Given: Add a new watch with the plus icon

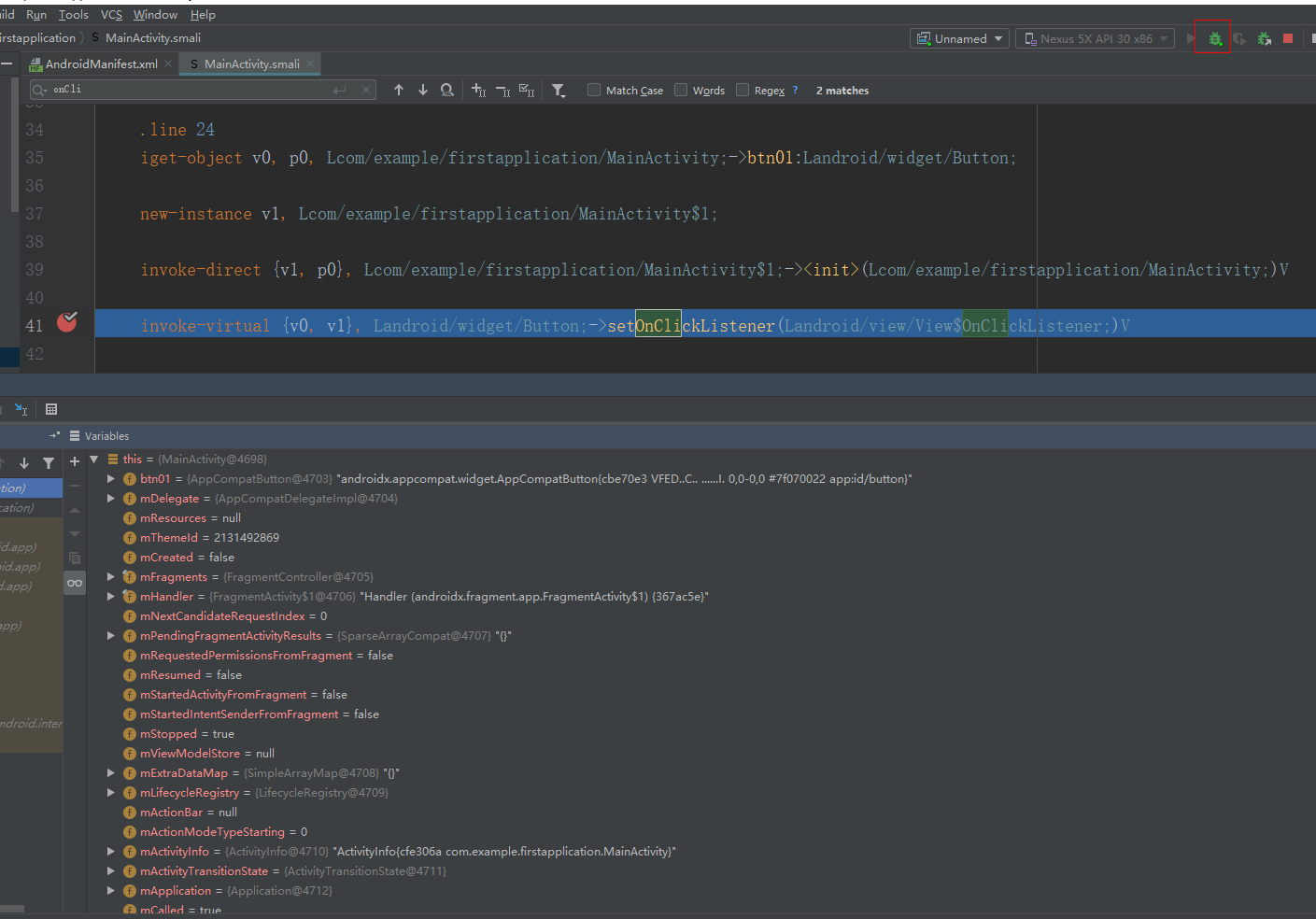Looking at the screenshot, I should [74, 461].
